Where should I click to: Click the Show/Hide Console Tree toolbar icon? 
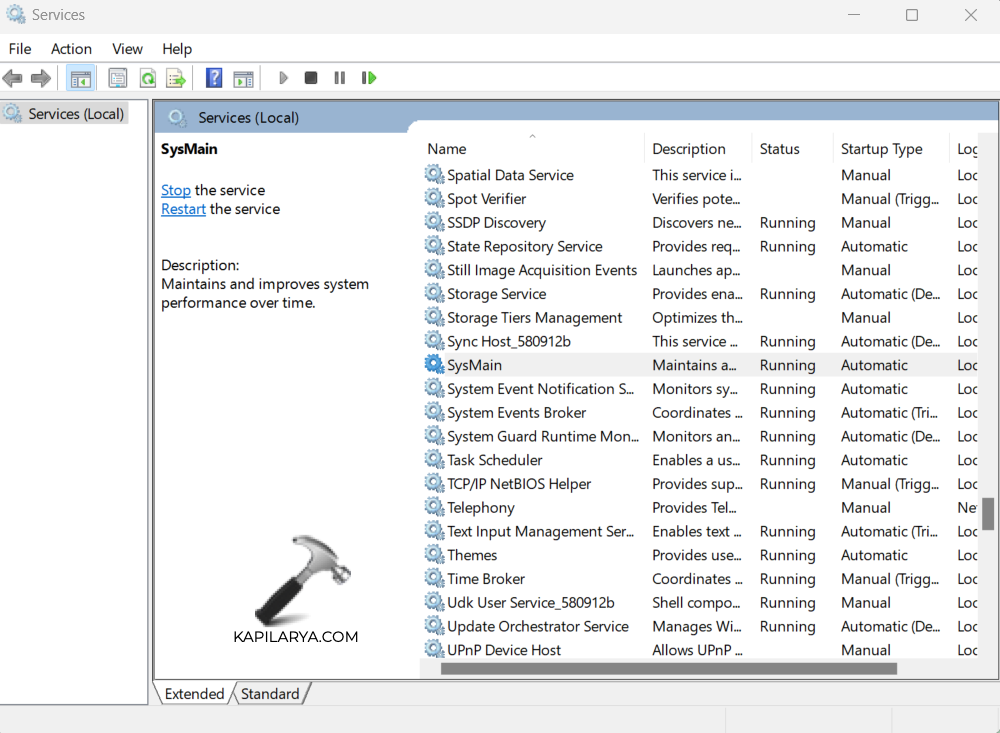click(81, 78)
